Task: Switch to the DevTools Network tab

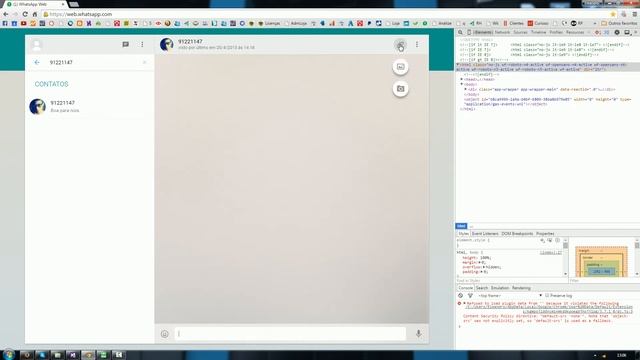Action: tap(502, 32)
